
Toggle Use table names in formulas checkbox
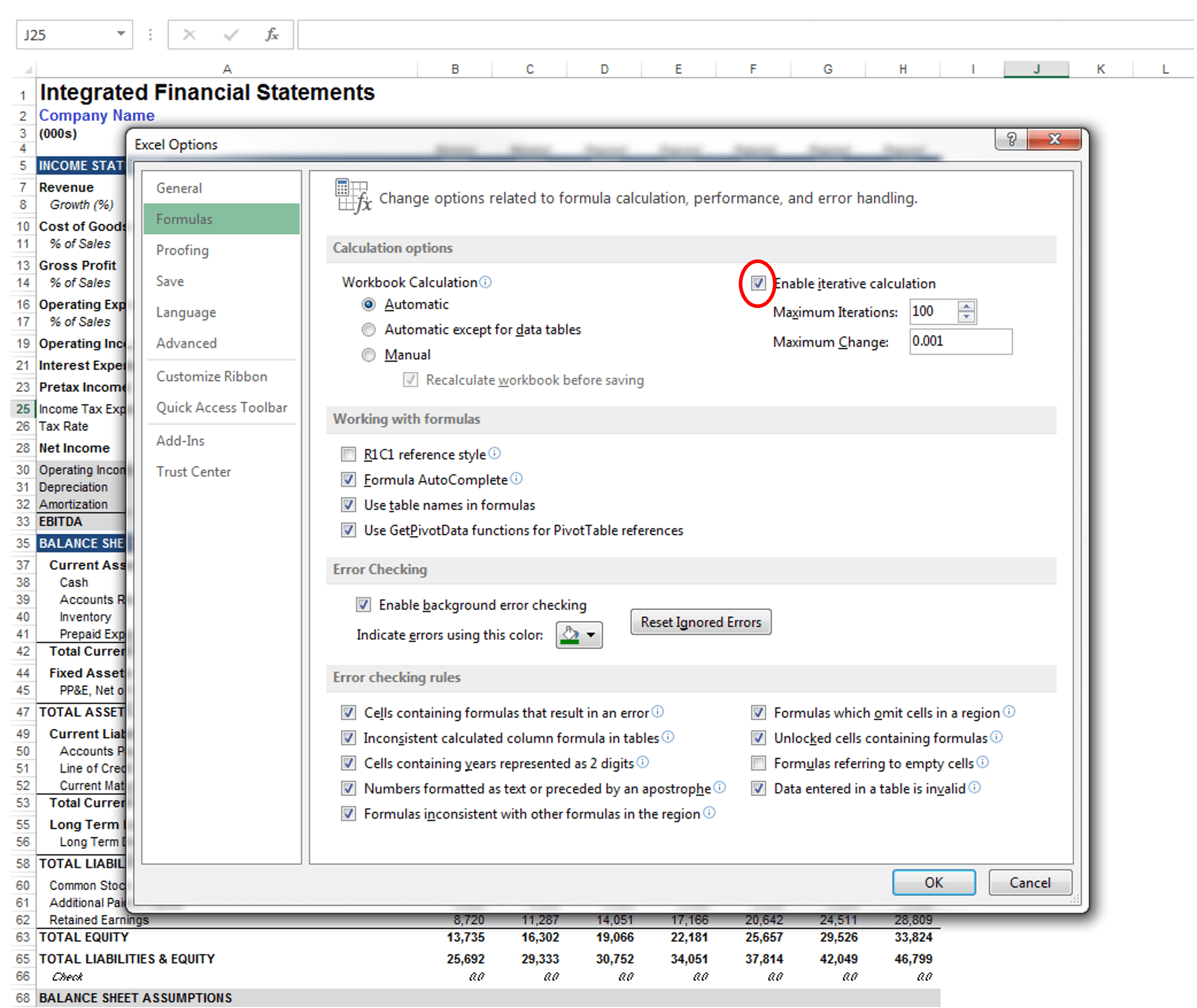348,505
